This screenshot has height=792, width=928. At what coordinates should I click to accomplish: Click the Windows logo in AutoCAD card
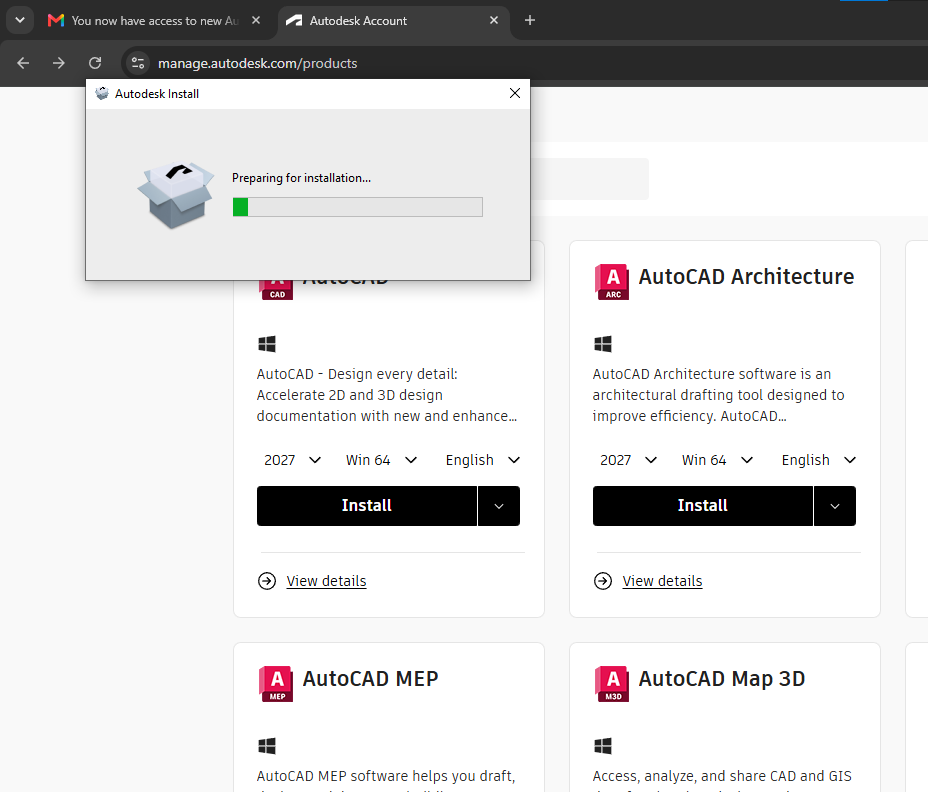[x=267, y=344]
